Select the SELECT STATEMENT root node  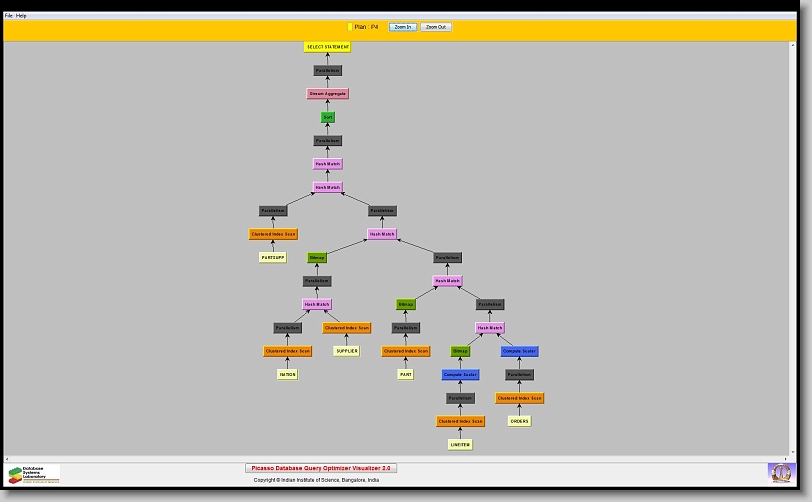click(327, 47)
